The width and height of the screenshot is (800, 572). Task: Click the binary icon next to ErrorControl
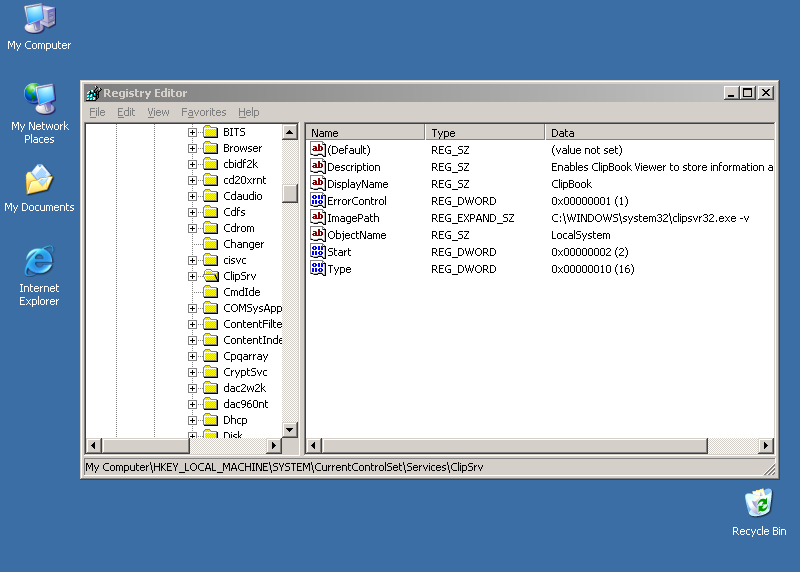[317, 200]
